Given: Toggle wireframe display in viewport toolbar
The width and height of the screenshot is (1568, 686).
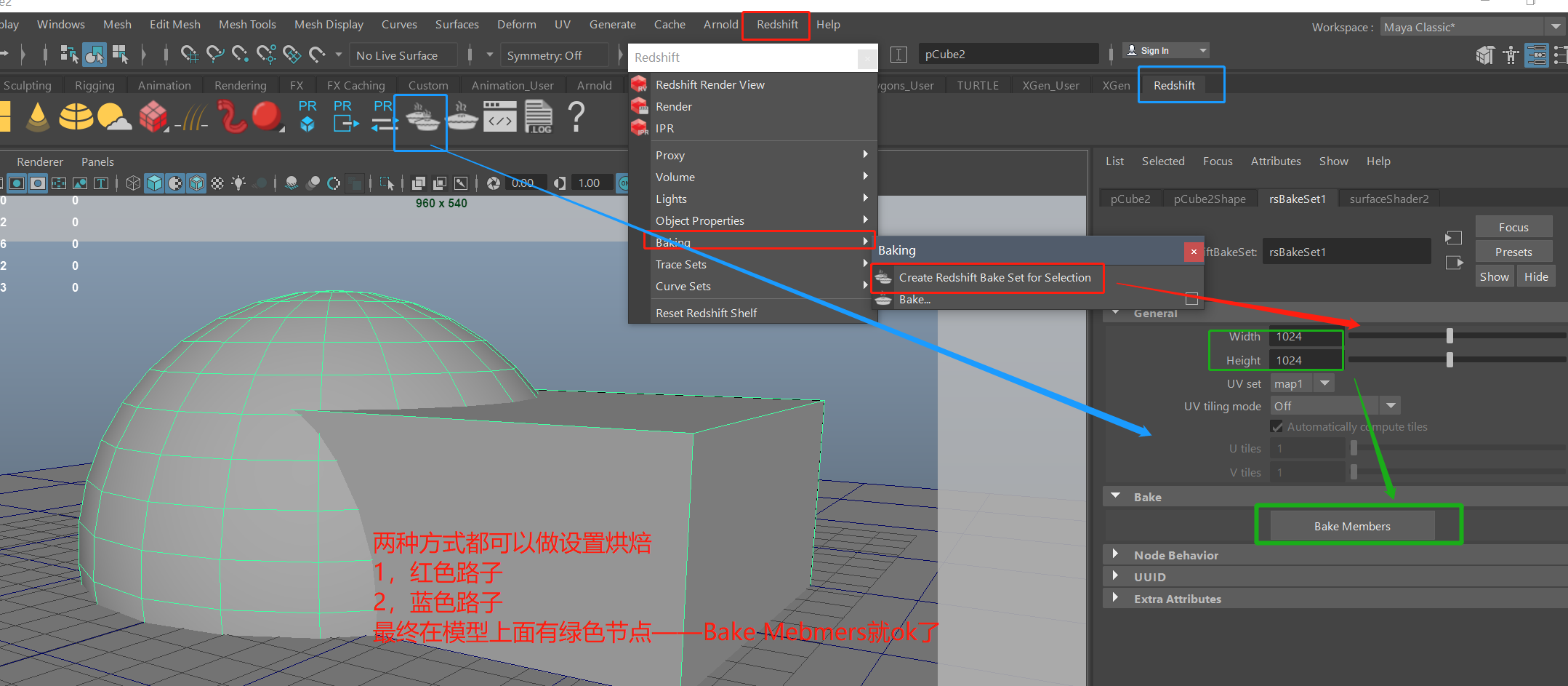Looking at the screenshot, I should 133,183.
